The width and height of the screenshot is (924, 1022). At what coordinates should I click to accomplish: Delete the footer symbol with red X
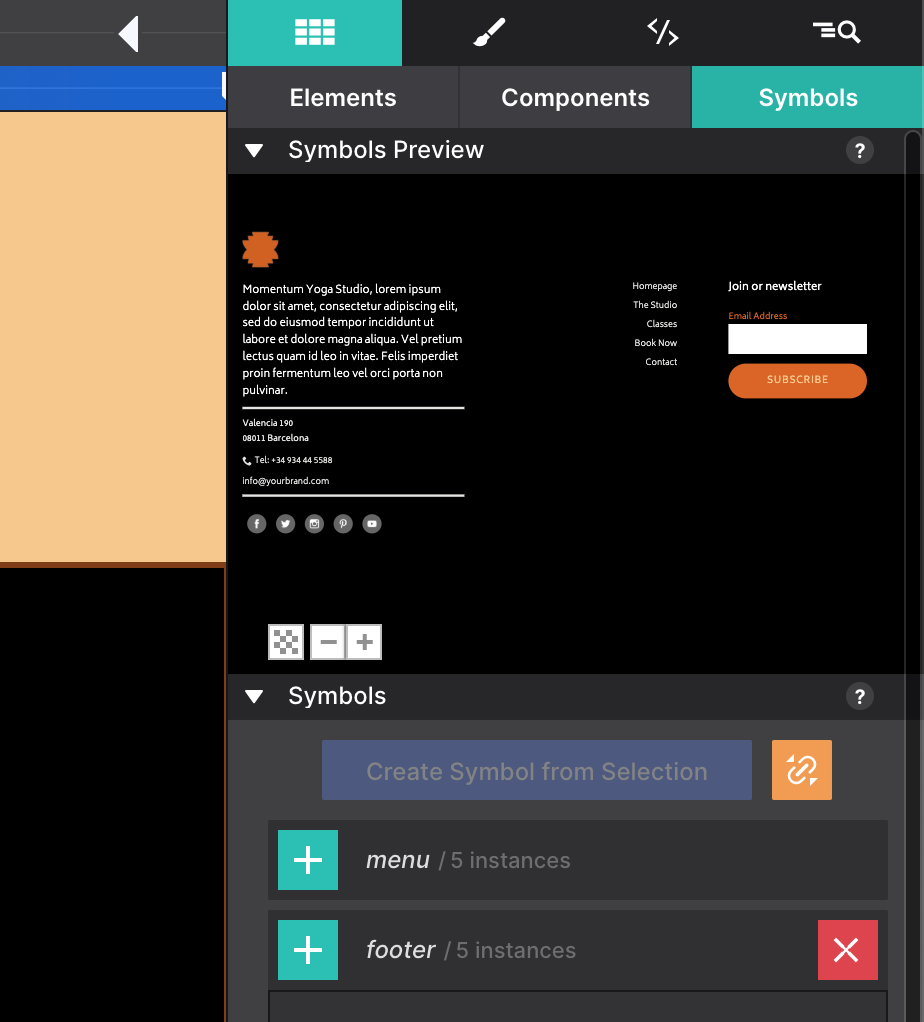[x=848, y=950]
